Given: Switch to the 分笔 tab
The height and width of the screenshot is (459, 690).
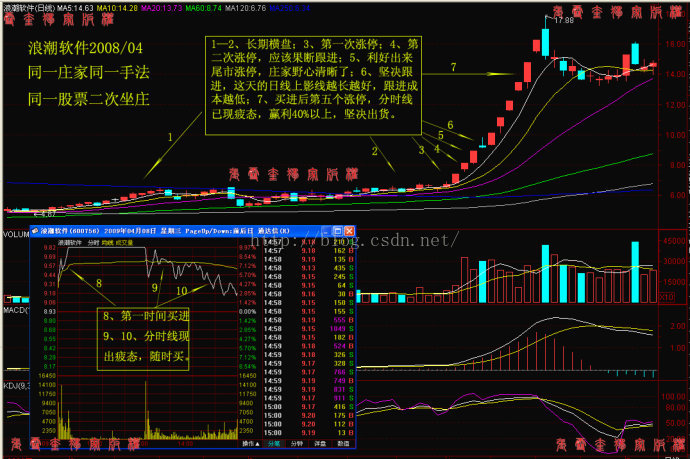Looking at the screenshot, I should [x=274, y=444].
